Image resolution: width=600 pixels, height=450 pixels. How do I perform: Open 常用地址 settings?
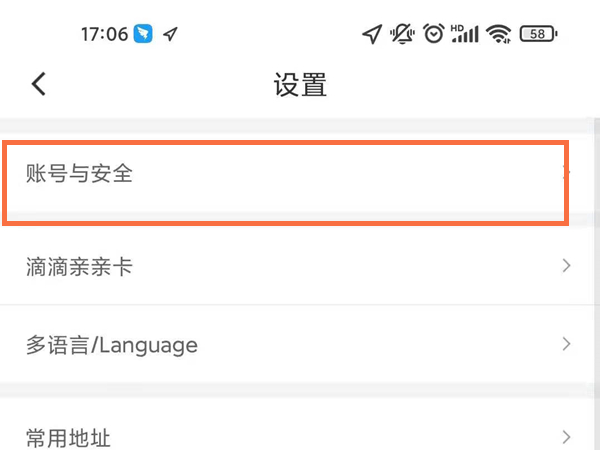[68, 437]
